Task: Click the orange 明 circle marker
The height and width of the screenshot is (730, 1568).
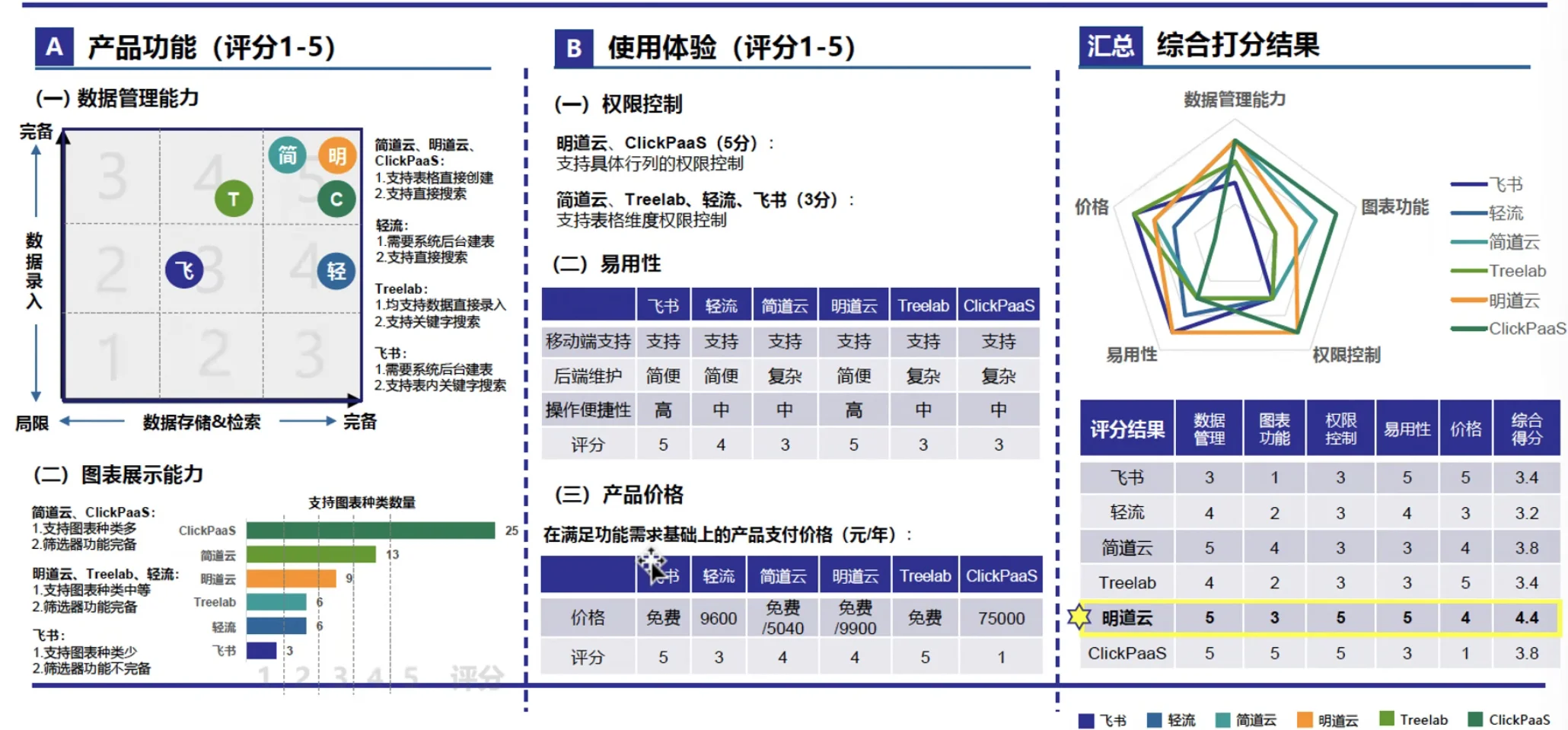Action: [x=336, y=156]
